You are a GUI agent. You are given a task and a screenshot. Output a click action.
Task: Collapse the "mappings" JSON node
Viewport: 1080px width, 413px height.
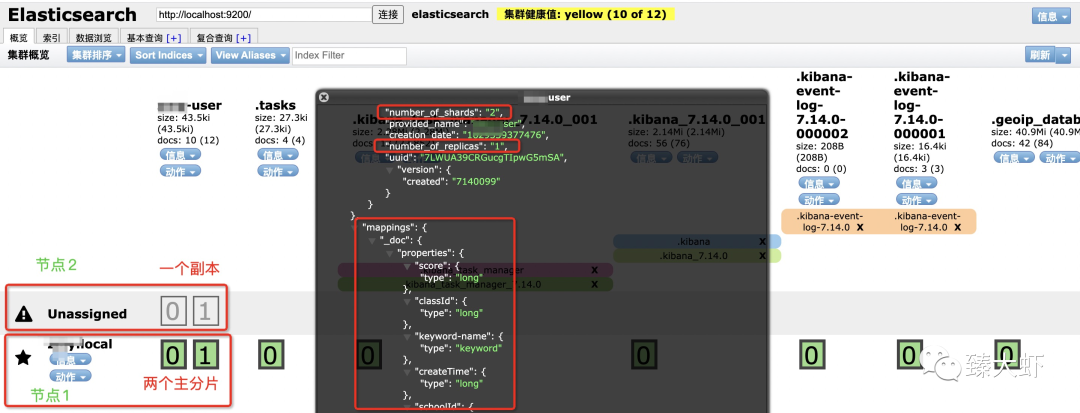pyautogui.click(x=355, y=227)
